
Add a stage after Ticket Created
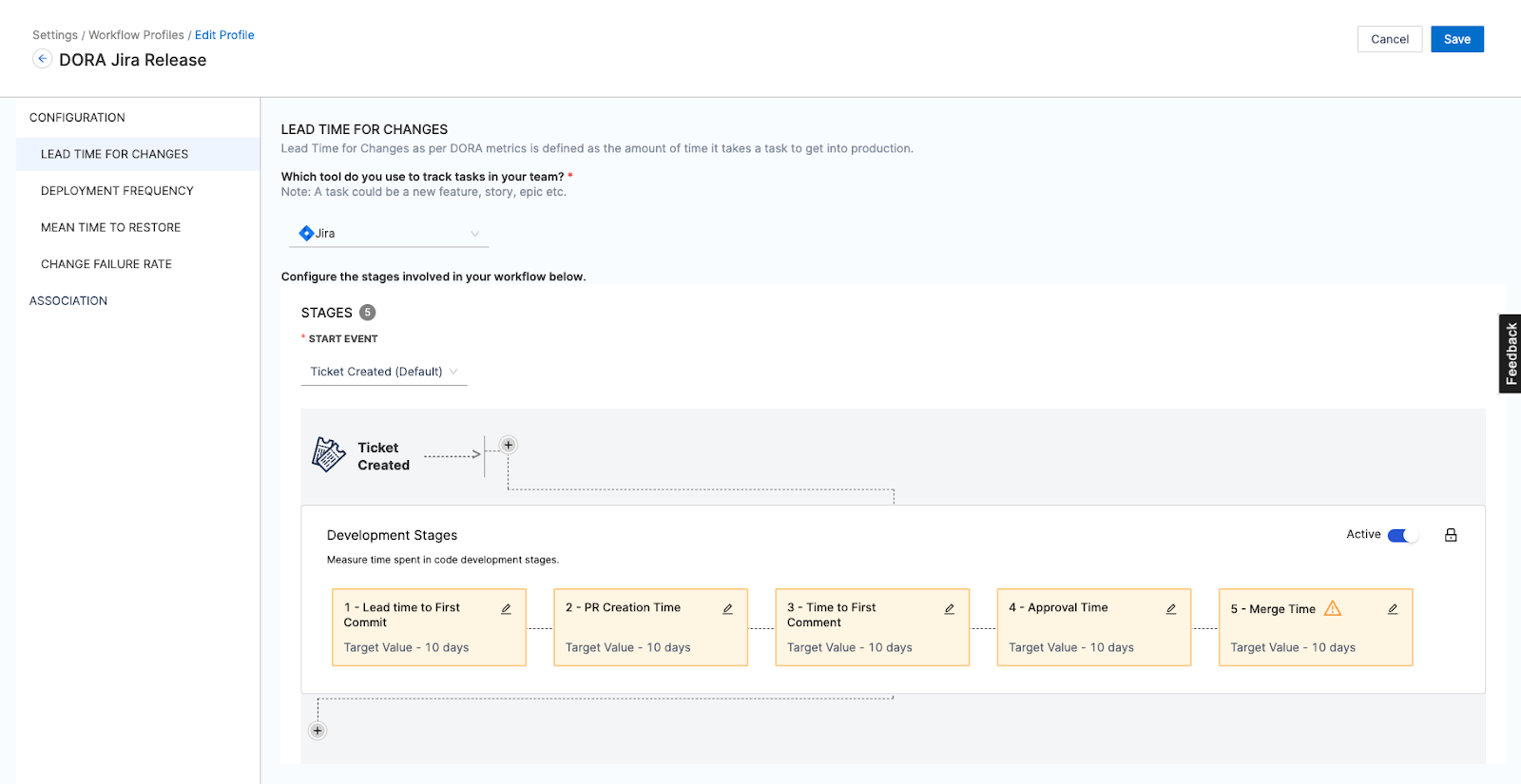point(509,445)
